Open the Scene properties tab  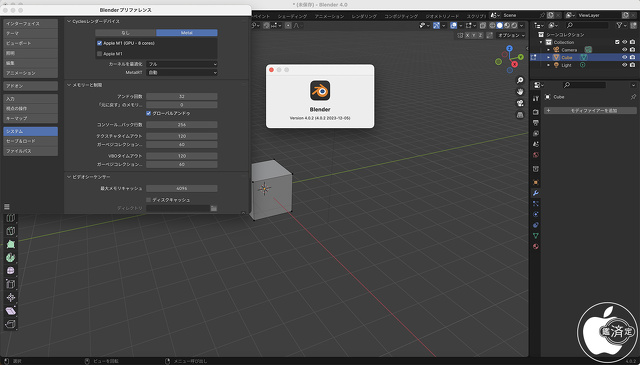(x=536, y=144)
